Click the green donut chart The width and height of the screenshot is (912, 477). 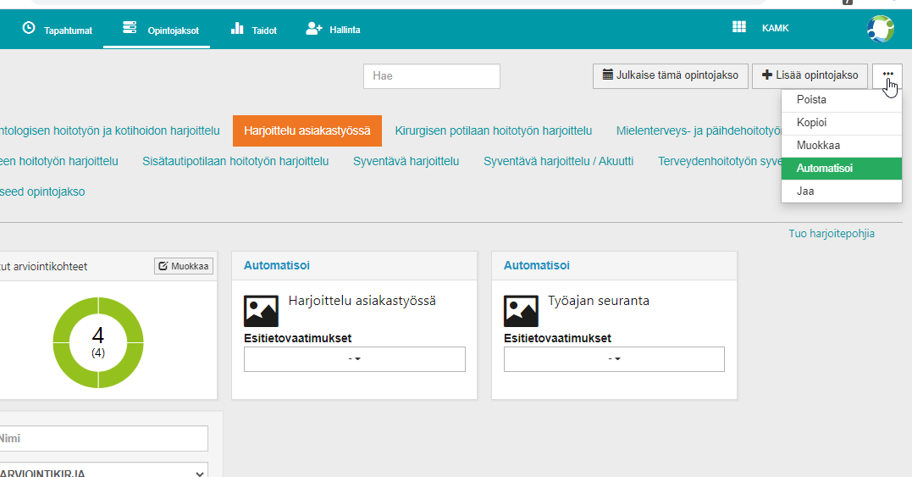pos(98,341)
